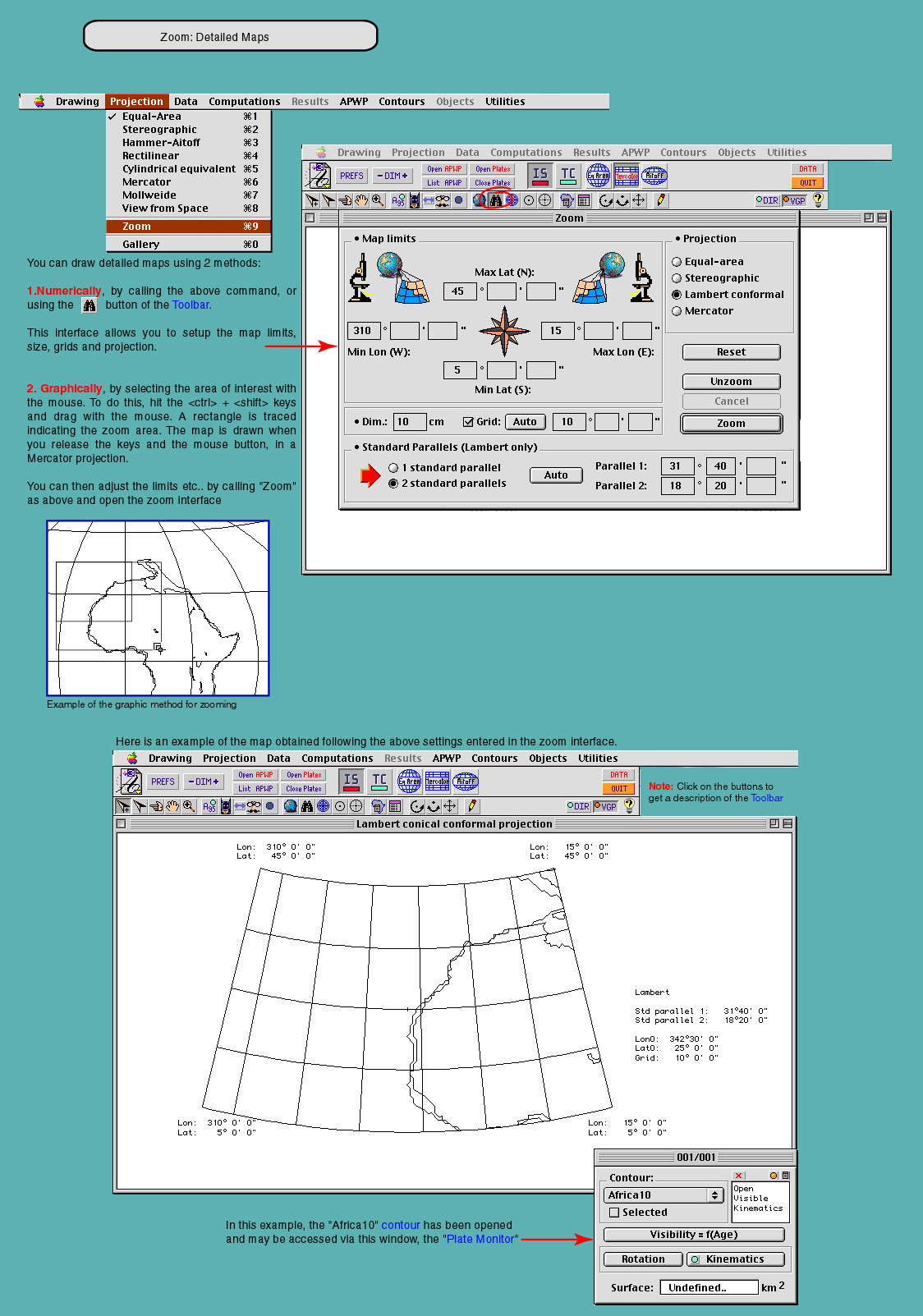This screenshot has height=1316, width=923.
Task: Select the Aitoff globe icon in upper toolbar
Action: tap(654, 175)
